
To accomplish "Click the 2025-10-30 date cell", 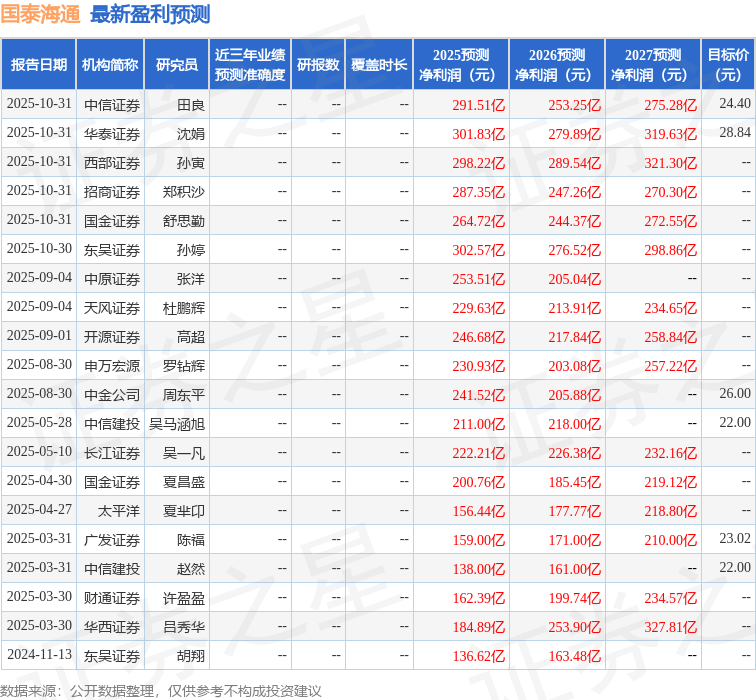I will (39, 248).
